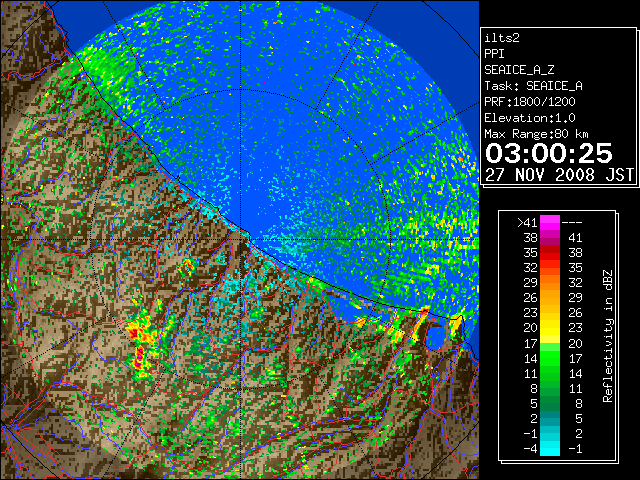Pick the magenta swatch for above 41 dBZ

550,222
